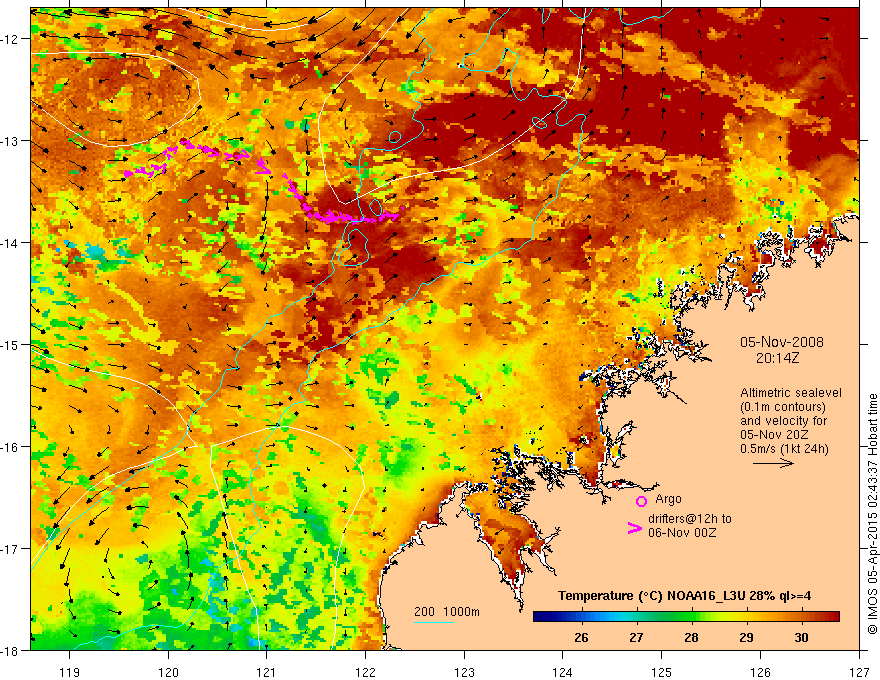The height and width of the screenshot is (680, 880).
Task: Click the longitude axis label 123
Action: click(464, 672)
